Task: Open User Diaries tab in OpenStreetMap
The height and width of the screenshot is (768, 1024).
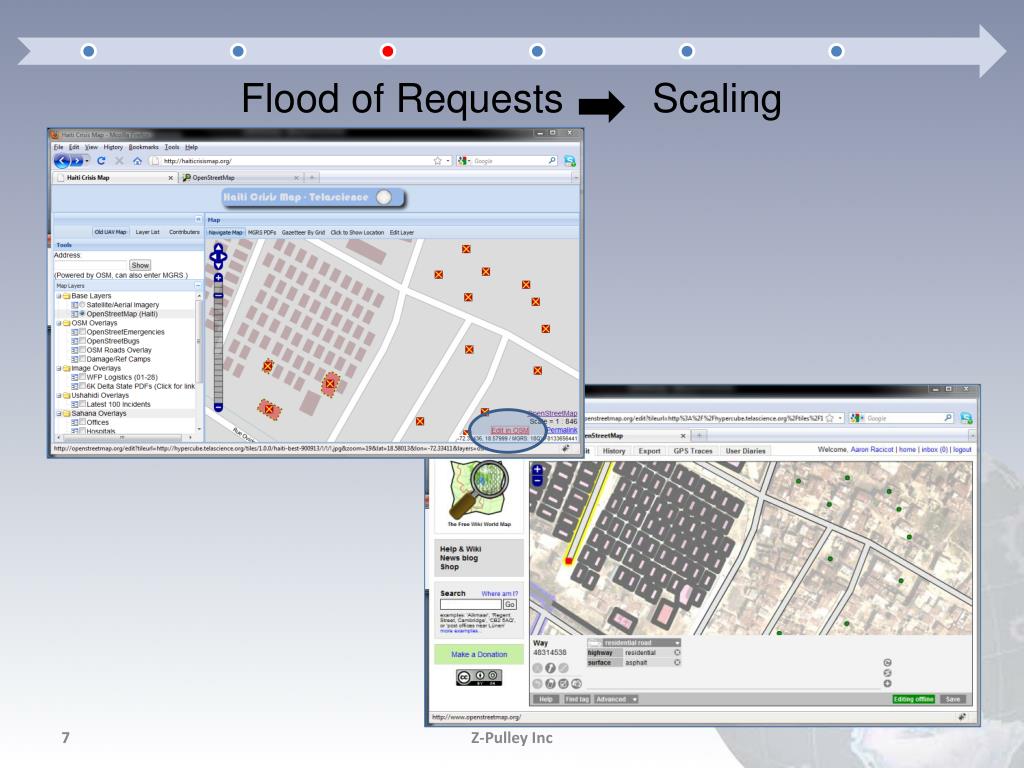Action: (745, 451)
